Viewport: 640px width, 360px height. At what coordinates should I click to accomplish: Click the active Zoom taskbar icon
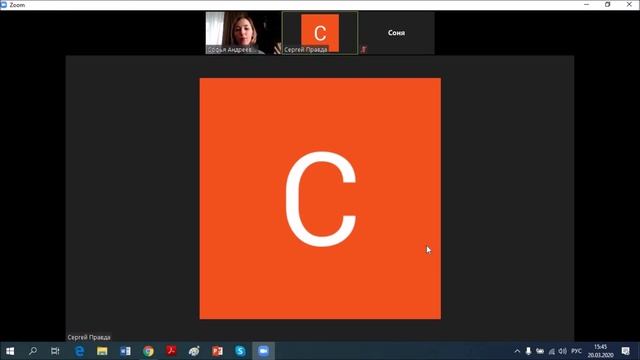tap(263, 351)
